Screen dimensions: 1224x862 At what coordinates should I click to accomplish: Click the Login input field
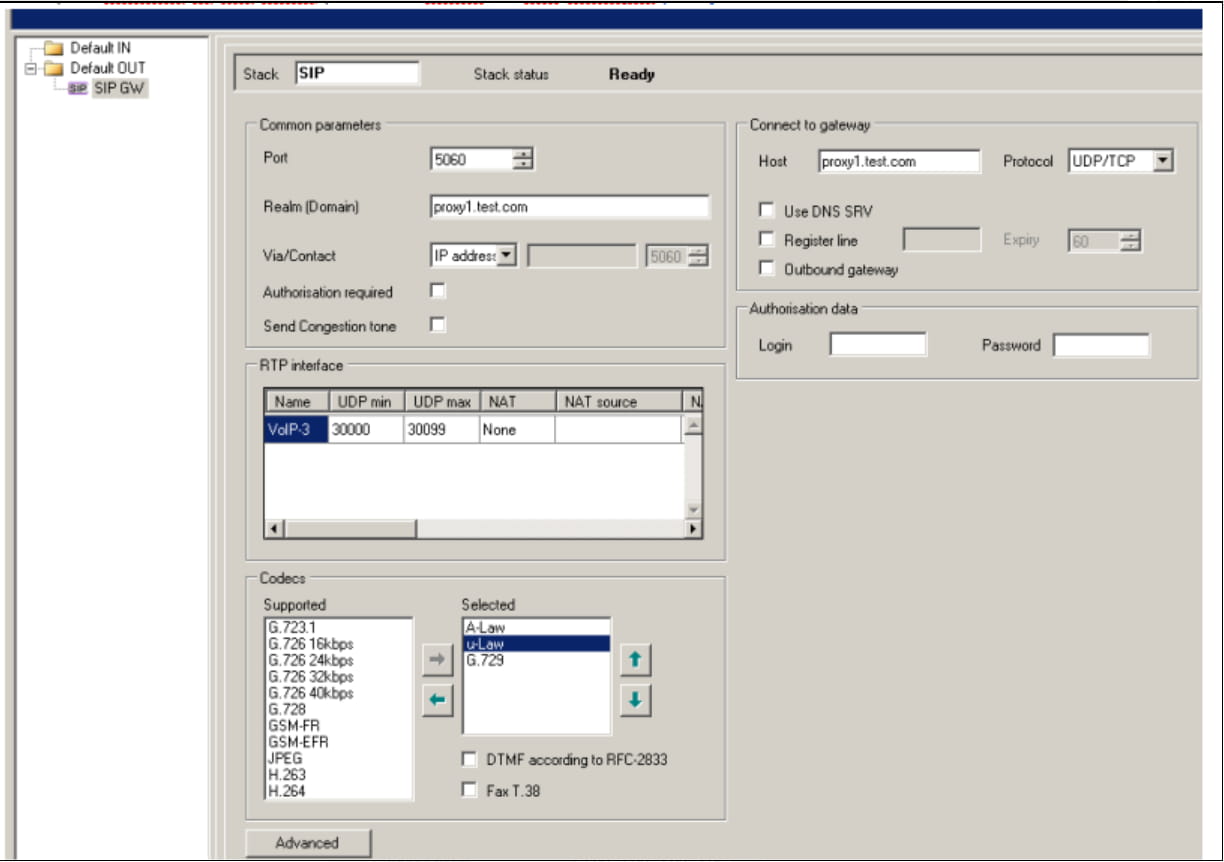[878, 345]
